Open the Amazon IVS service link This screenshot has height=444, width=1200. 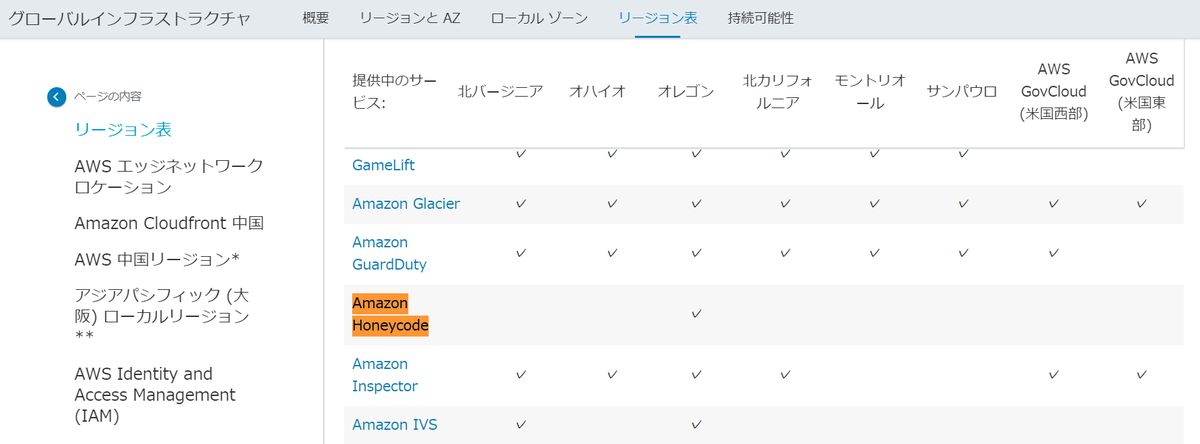(394, 424)
